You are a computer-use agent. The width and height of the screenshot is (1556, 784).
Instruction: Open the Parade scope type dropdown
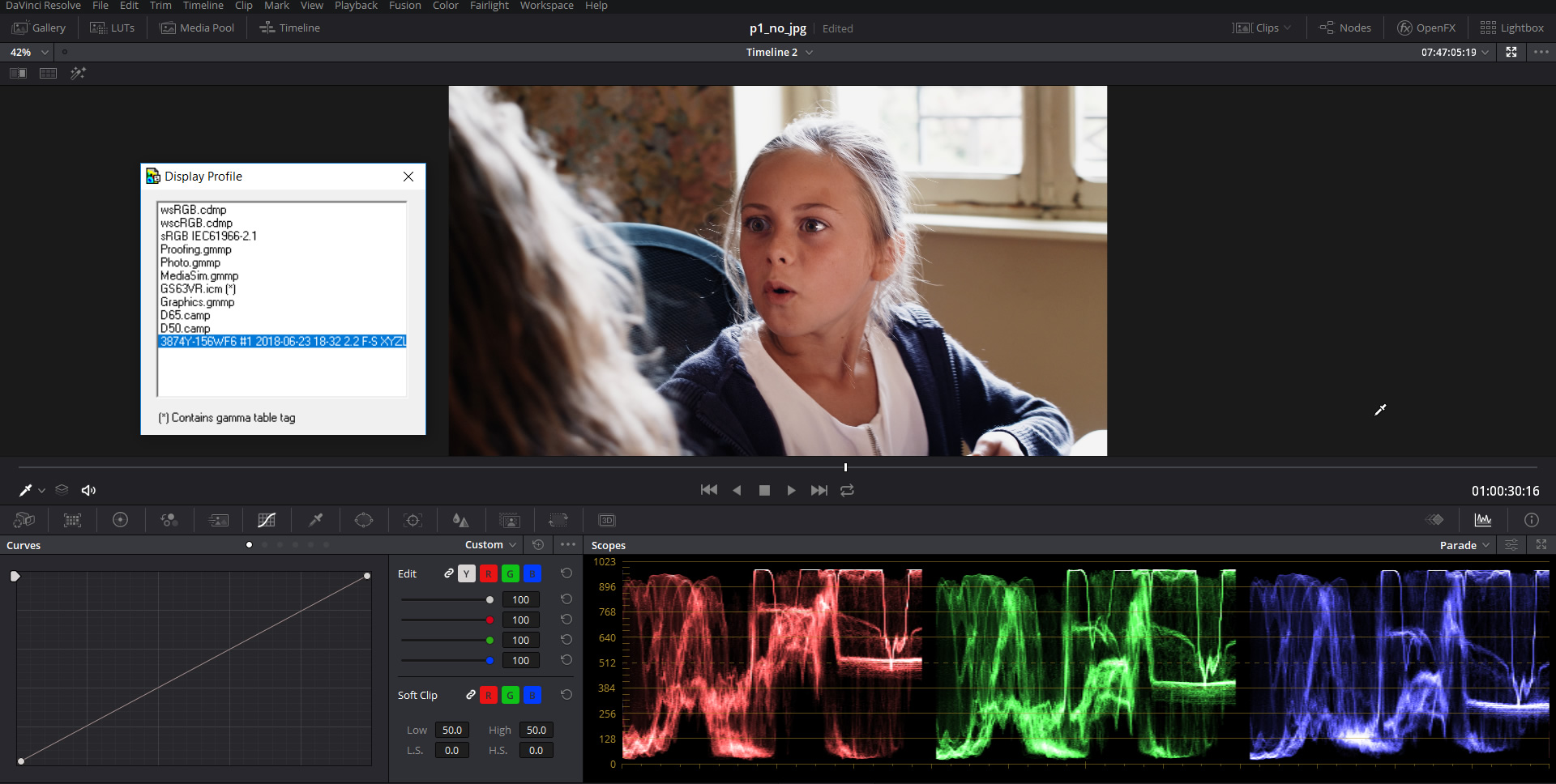pos(1464,545)
